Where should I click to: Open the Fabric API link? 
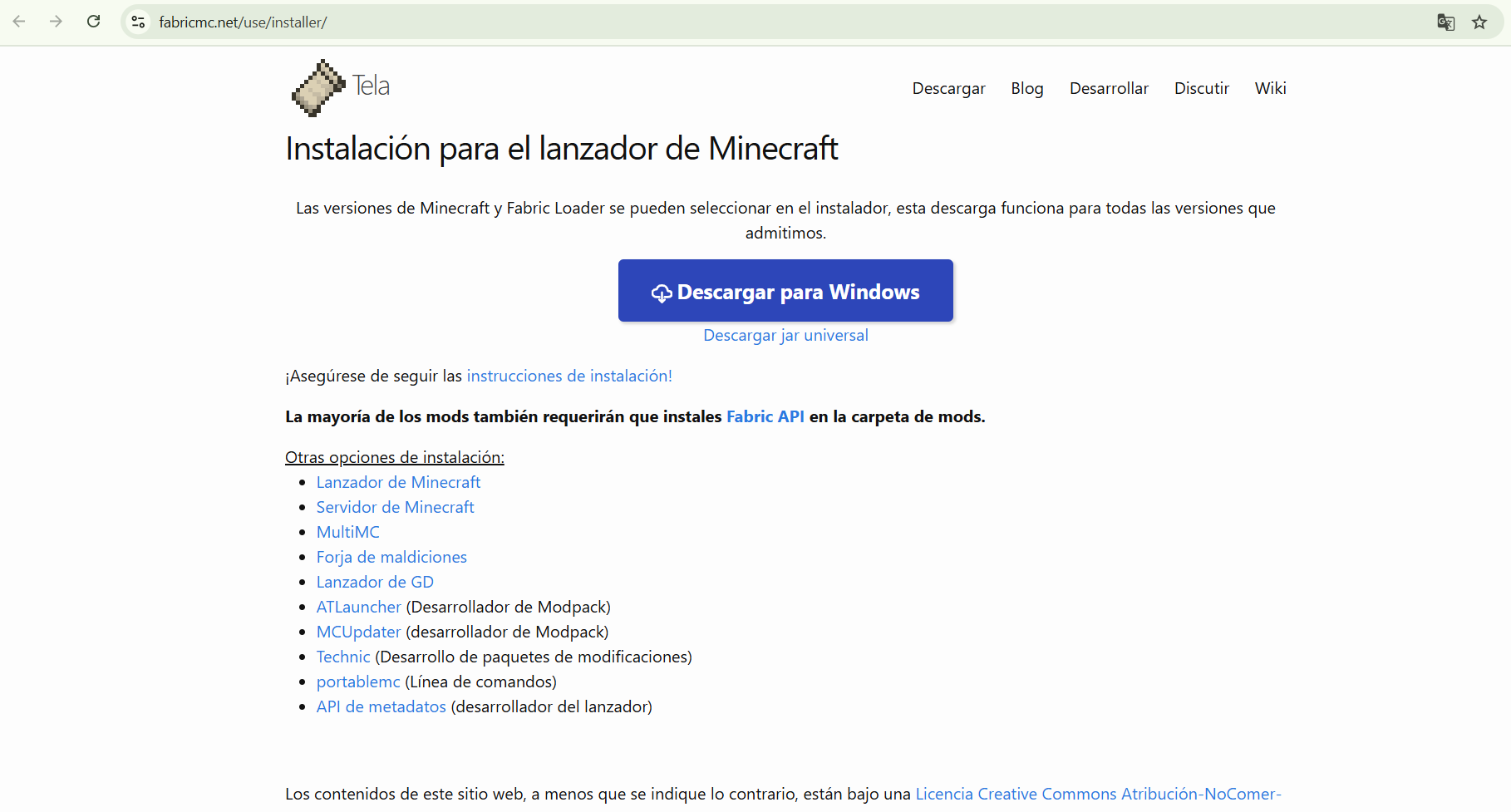(x=765, y=416)
